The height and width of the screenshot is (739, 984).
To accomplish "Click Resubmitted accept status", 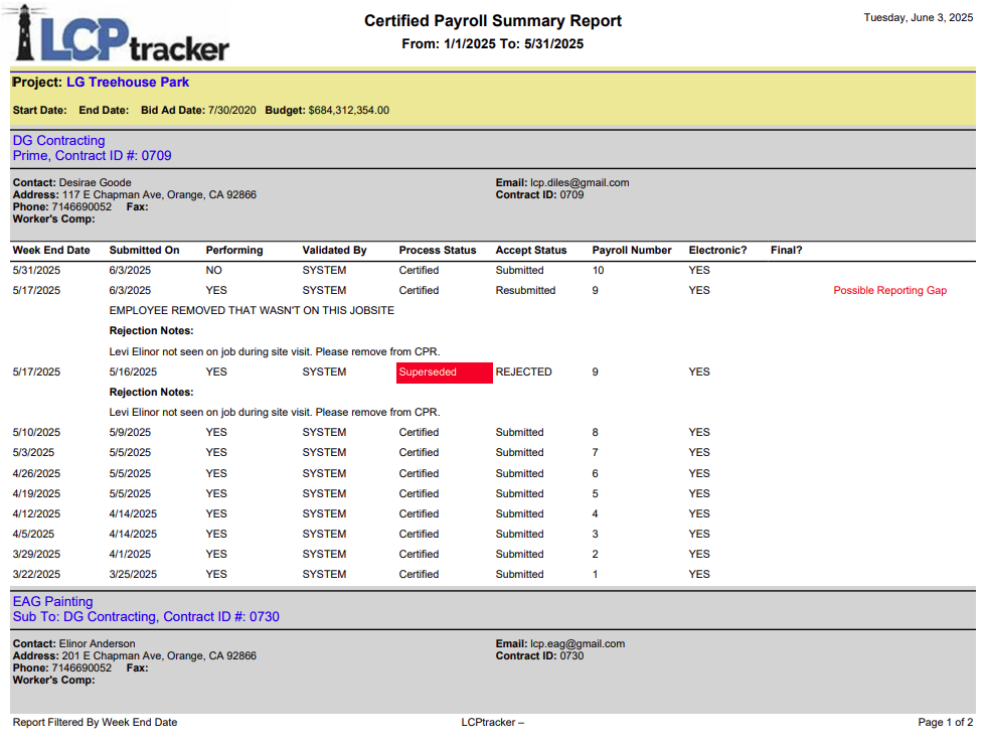I will pyautogui.click(x=525, y=290).
